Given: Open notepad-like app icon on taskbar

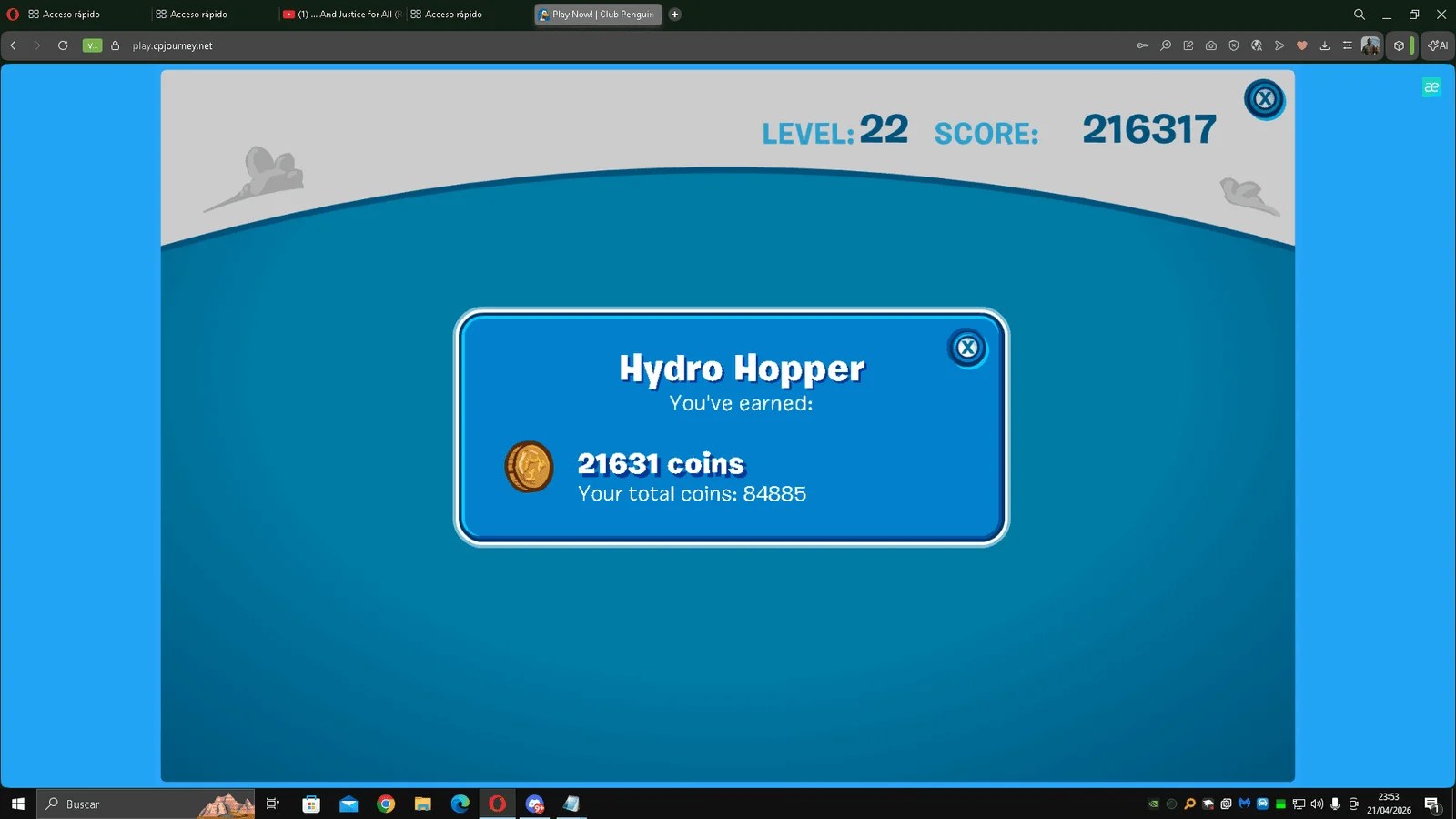Looking at the screenshot, I should 571,804.
